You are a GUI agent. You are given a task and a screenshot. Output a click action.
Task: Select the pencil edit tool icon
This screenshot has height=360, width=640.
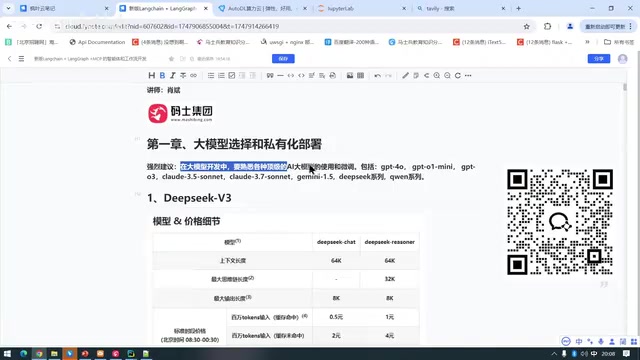405,76
